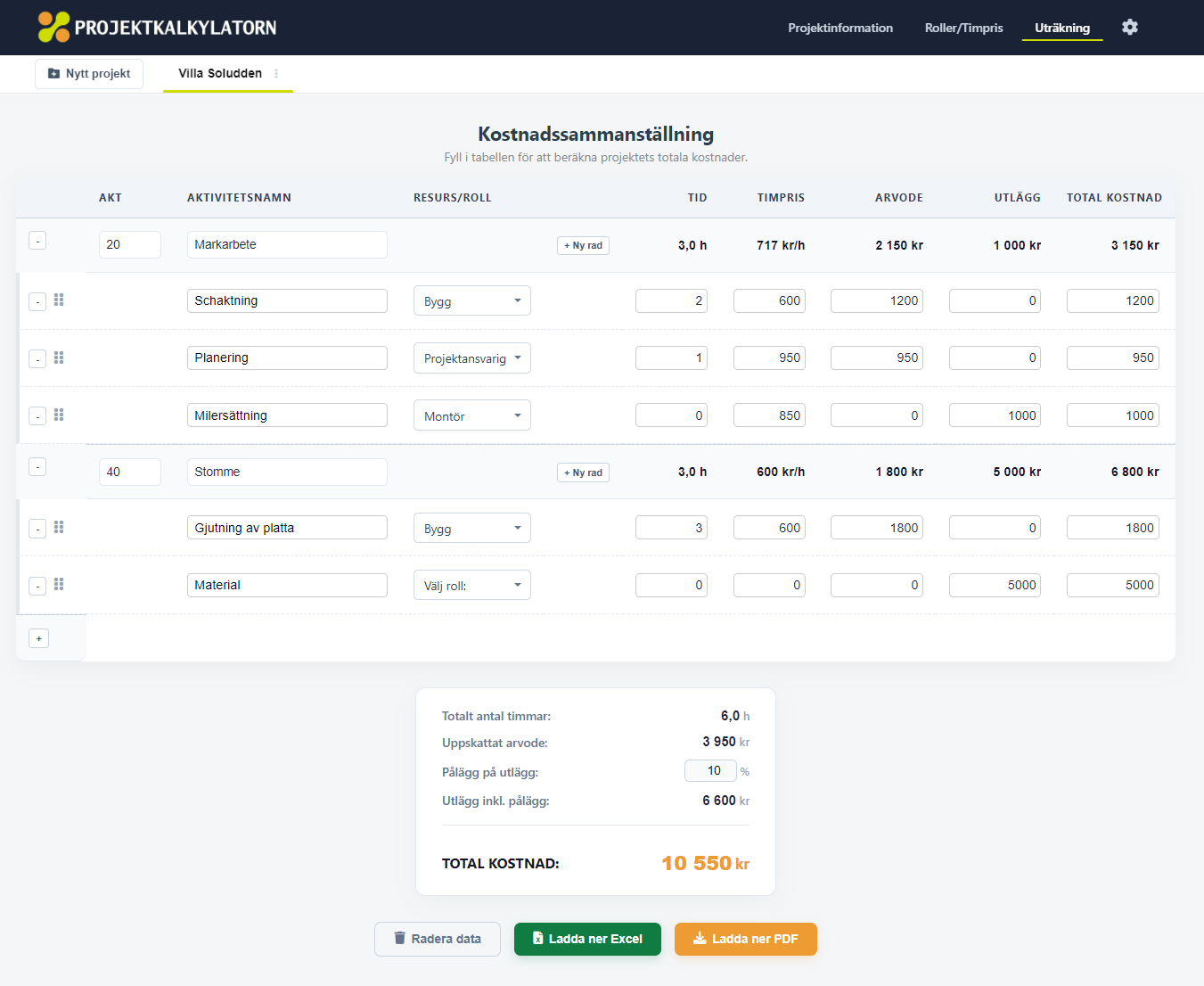Expand Projektansvarig role dropdown
This screenshot has width=1204, height=986.
pyautogui.click(x=471, y=358)
